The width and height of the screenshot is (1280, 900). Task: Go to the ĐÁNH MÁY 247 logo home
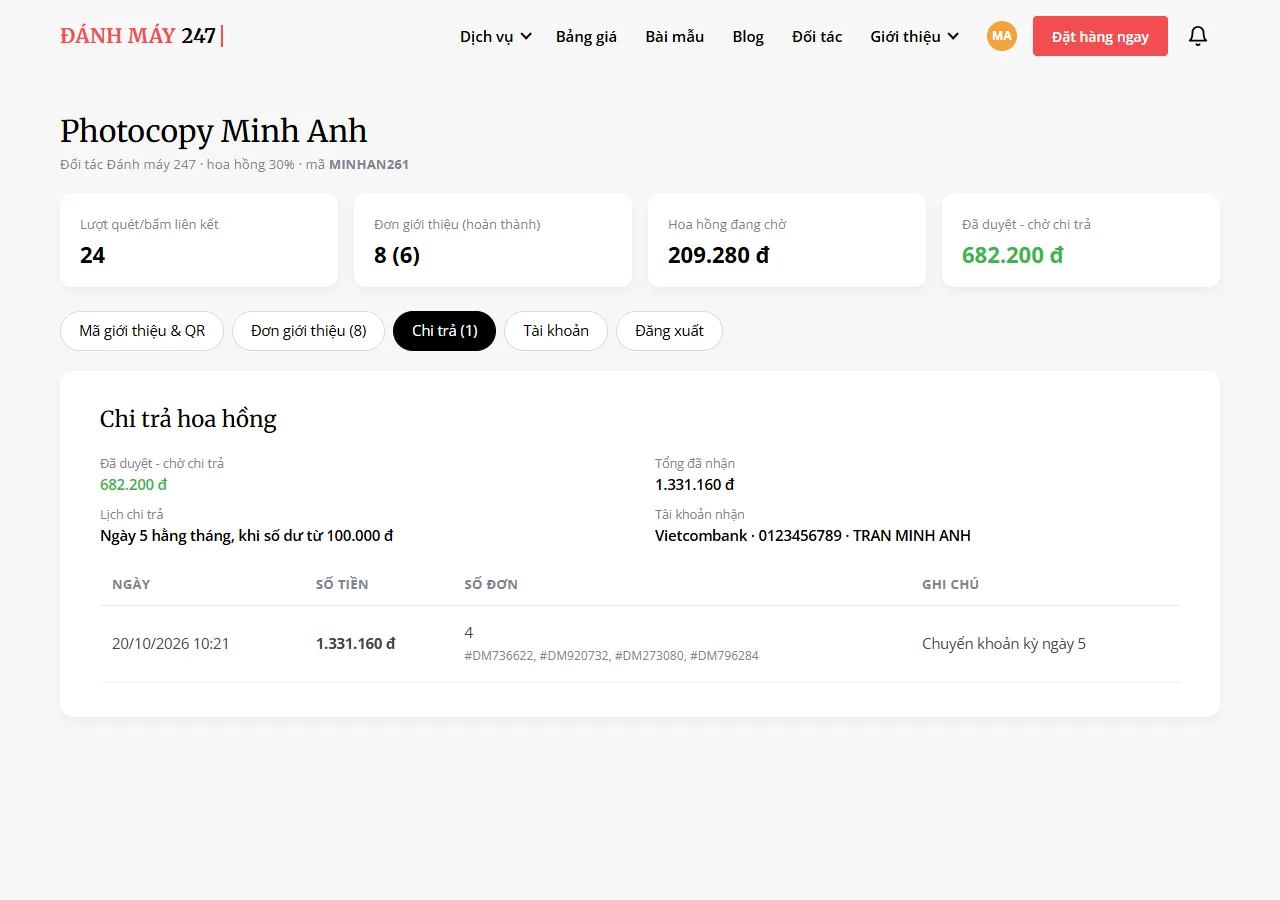[142, 36]
